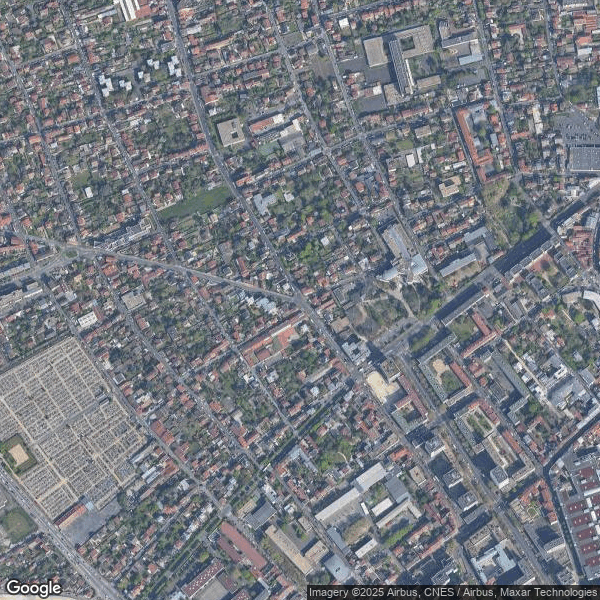Click the blue-gray roofed complex right of center
The image size is (600, 600).
click(400, 250)
